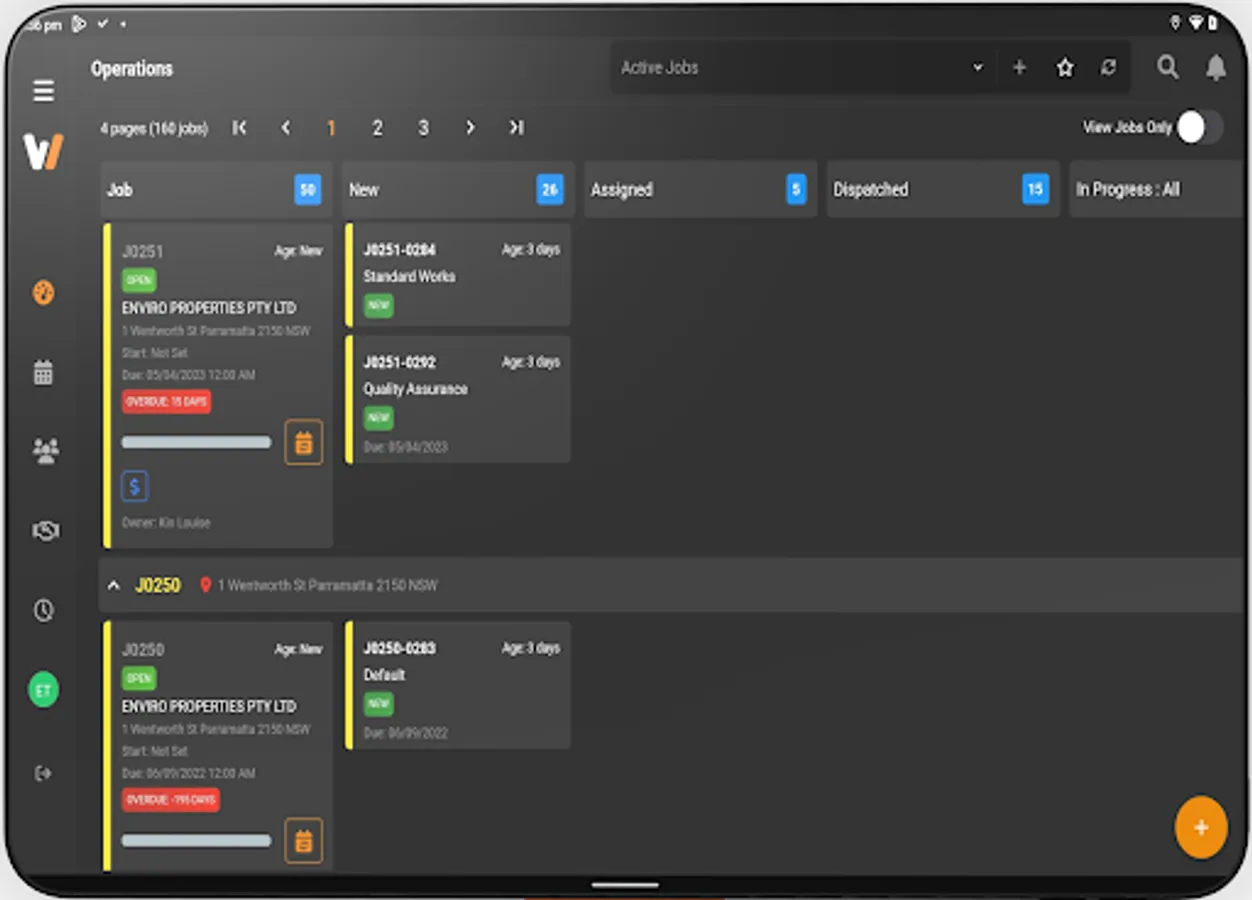Click battery icon in status bar
Viewport: 1252px width, 900px height.
1212,23
